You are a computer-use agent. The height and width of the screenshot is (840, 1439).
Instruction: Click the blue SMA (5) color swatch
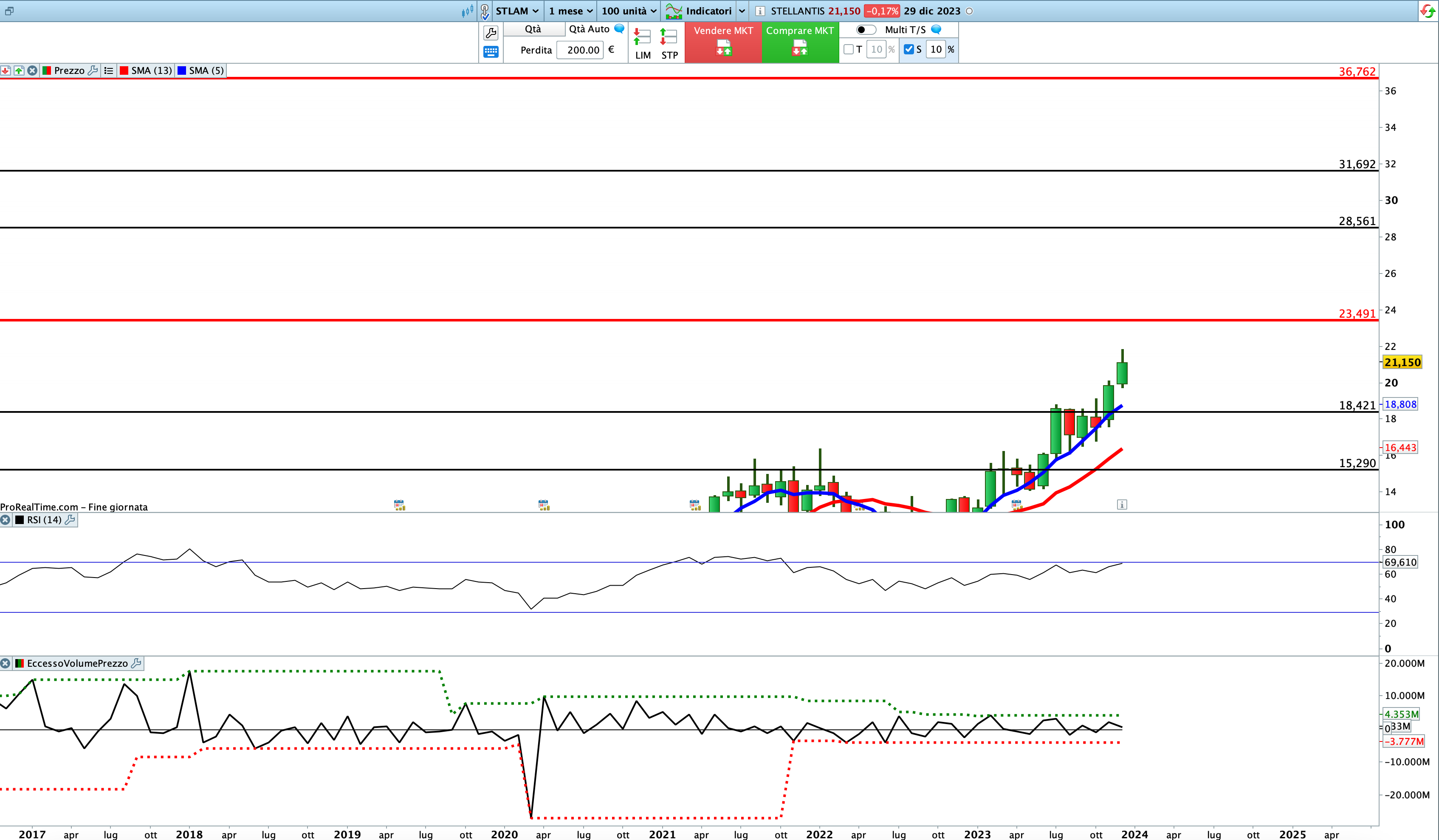point(182,70)
